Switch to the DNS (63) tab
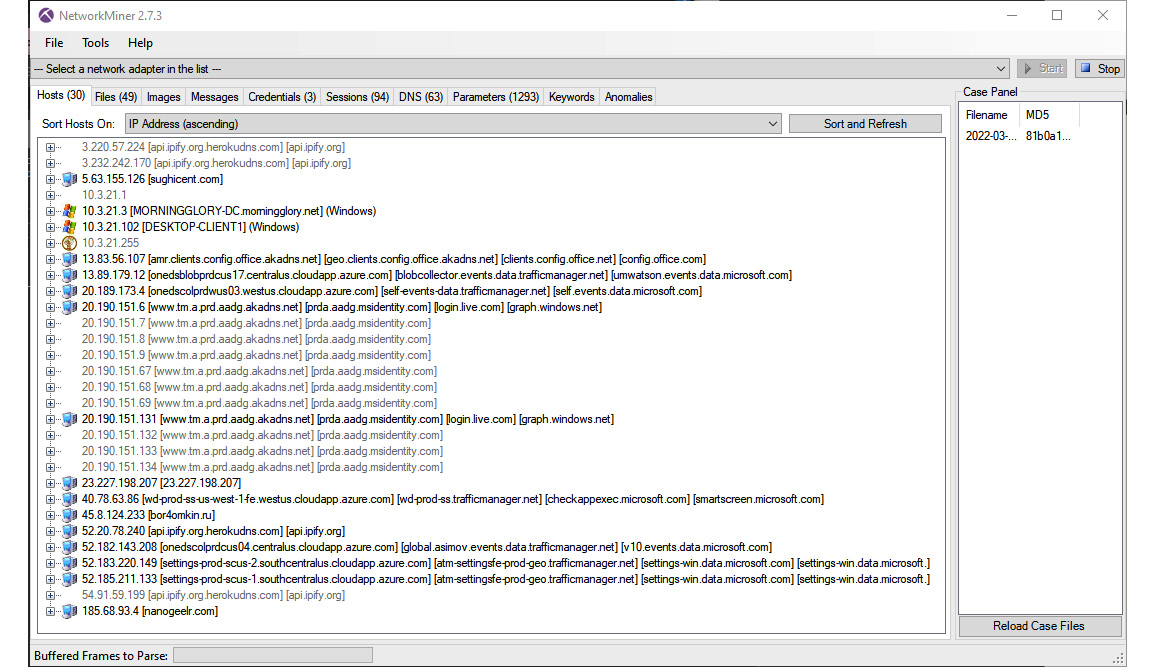This screenshot has height=667, width=1155. 421,96
